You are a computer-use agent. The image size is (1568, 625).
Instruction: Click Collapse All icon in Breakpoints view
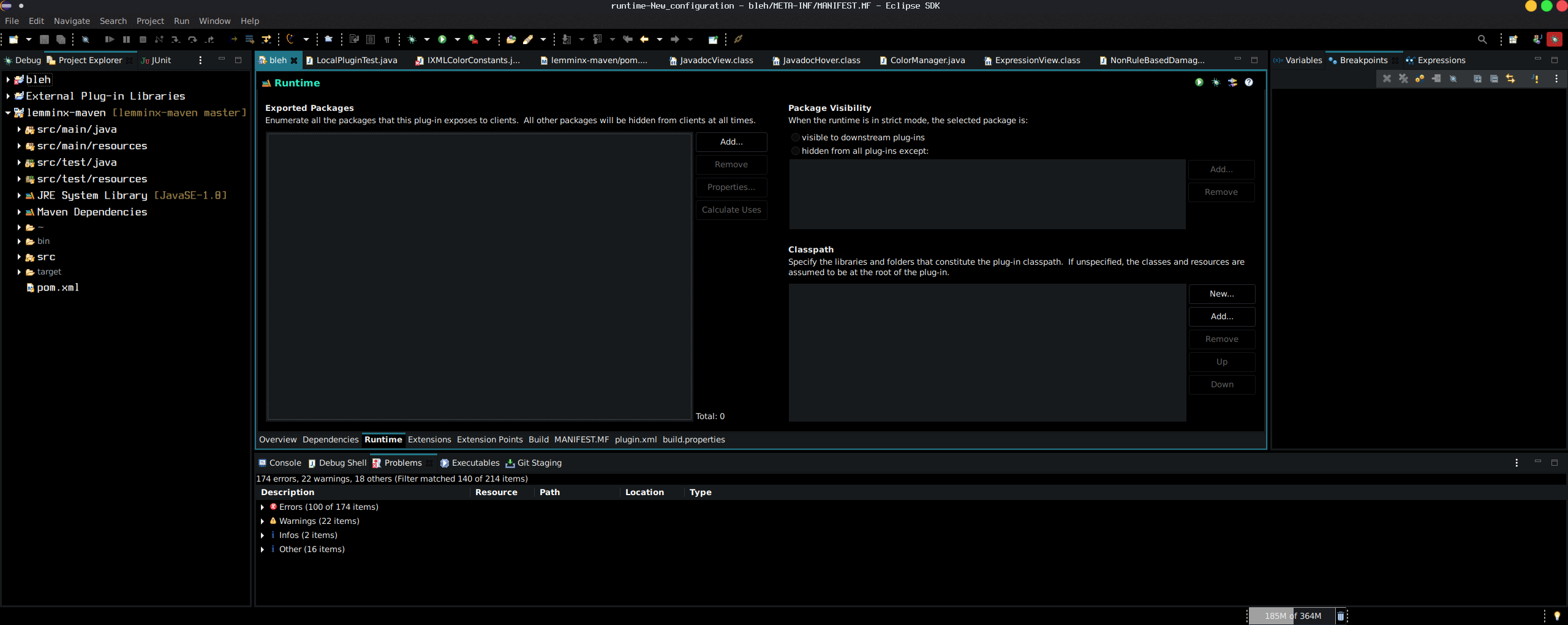1494,78
